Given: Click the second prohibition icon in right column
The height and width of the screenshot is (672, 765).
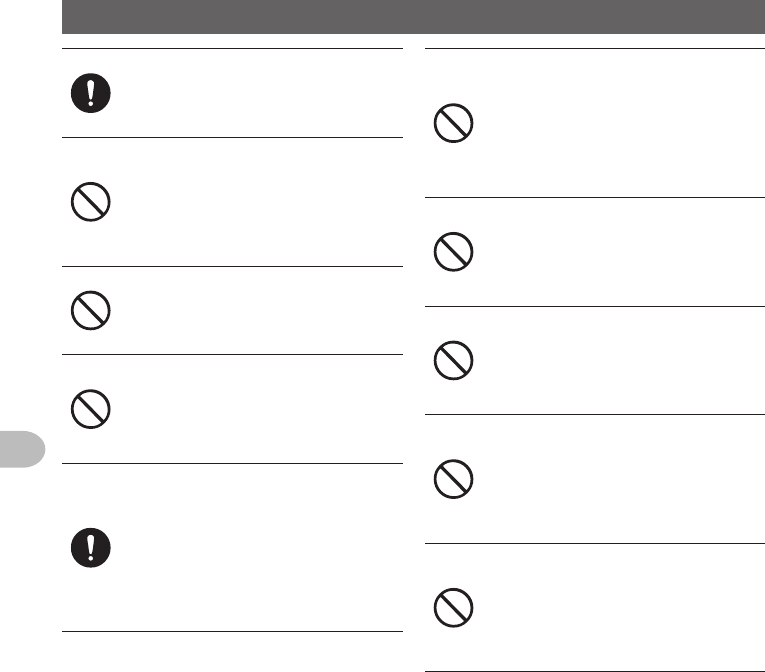Looking at the screenshot, I should tap(453, 252).
